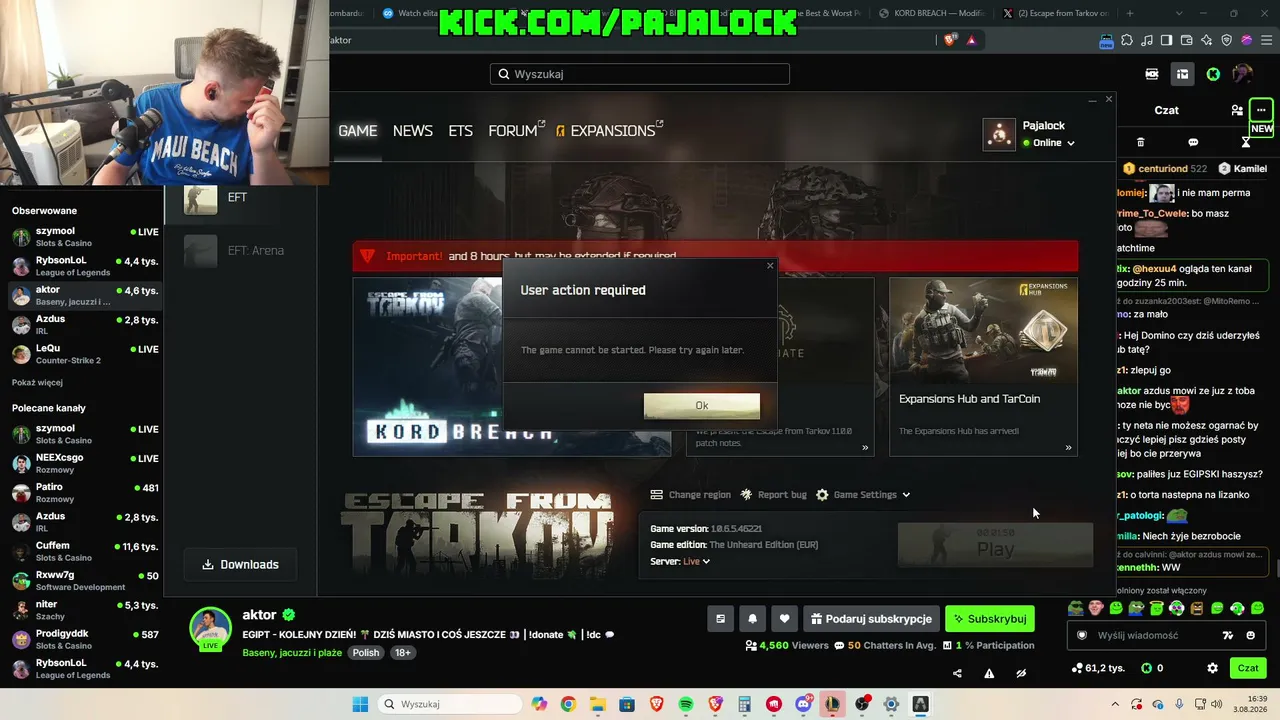
Task: Open the launcher Downloads section
Action: (x=240, y=564)
